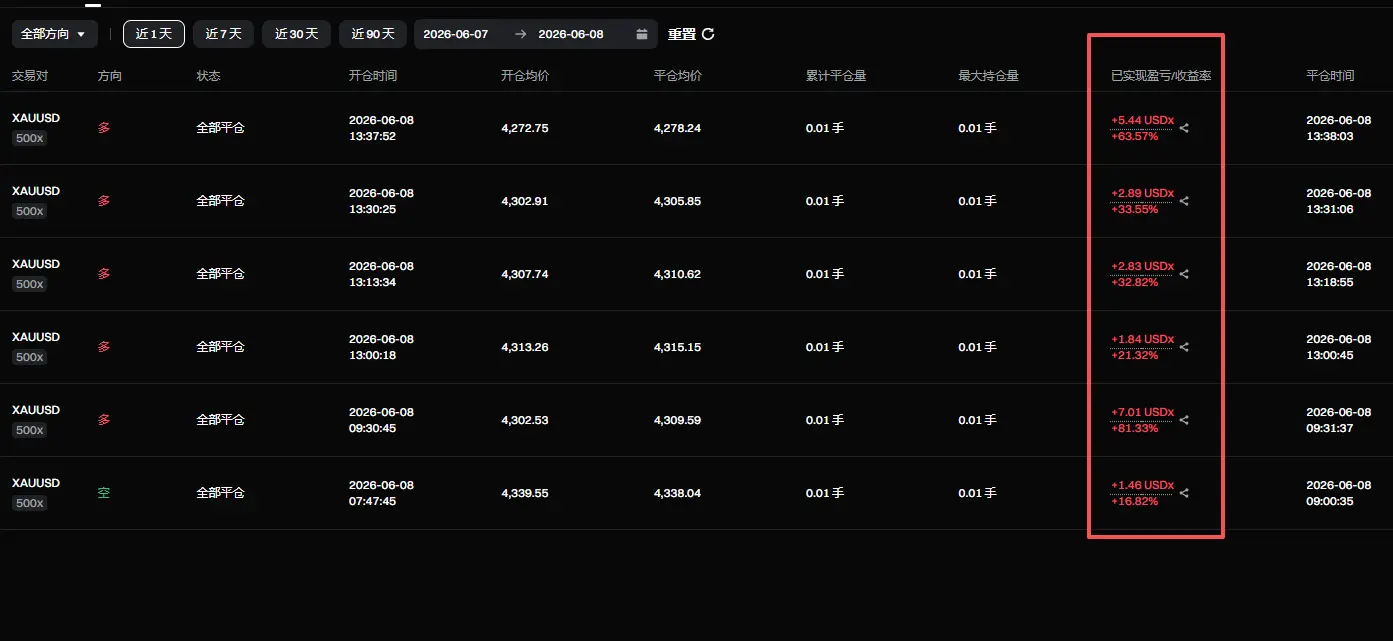Share the +1.46 USDx trade result
Image resolution: width=1393 pixels, height=641 pixels.
(x=1184, y=493)
